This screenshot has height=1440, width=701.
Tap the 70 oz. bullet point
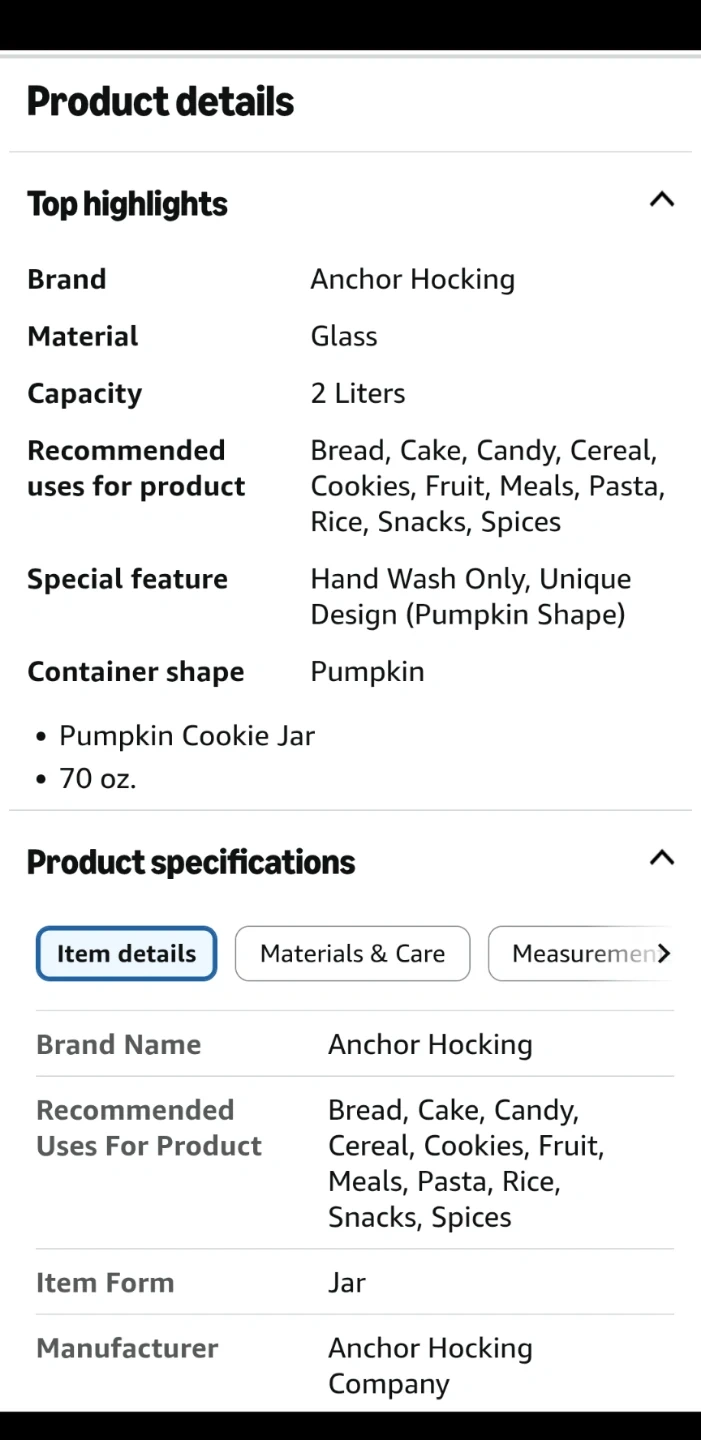point(97,778)
